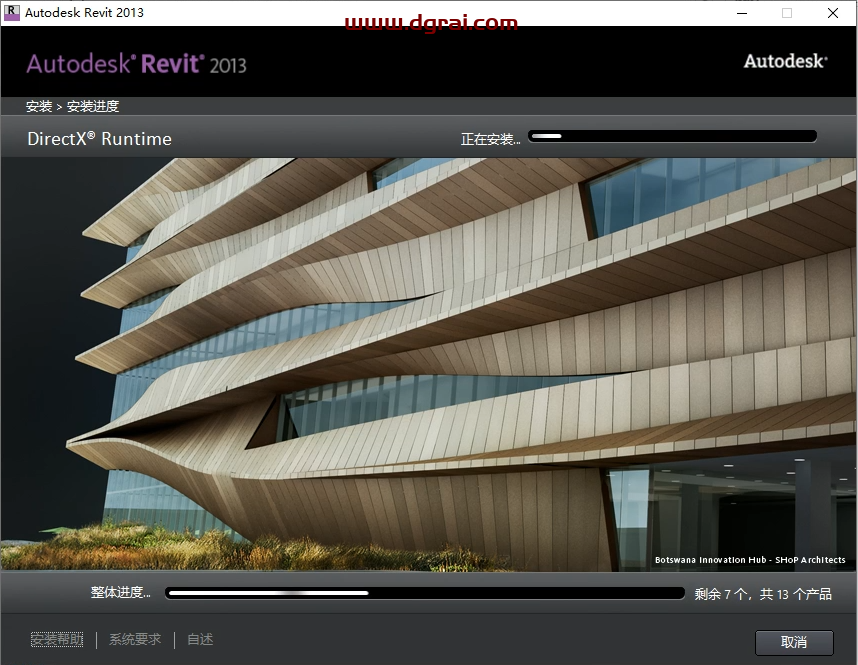Open the 自述 readme link
Screen dimensions: 858x665
pyautogui.click(x=199, y=639)
